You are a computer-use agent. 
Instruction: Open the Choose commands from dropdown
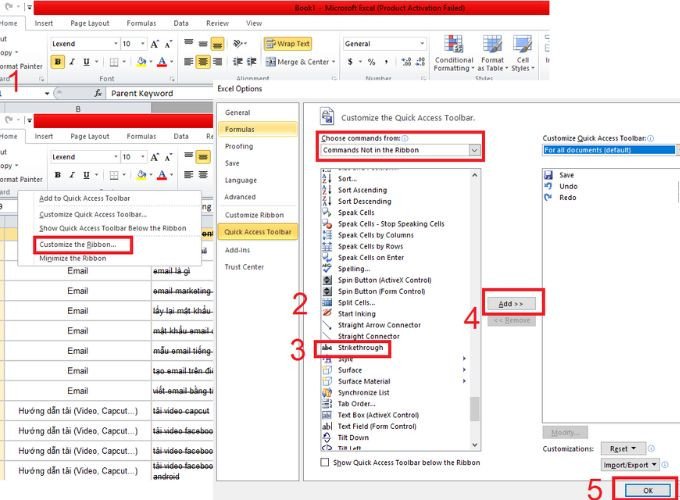[x=474, y=150]
